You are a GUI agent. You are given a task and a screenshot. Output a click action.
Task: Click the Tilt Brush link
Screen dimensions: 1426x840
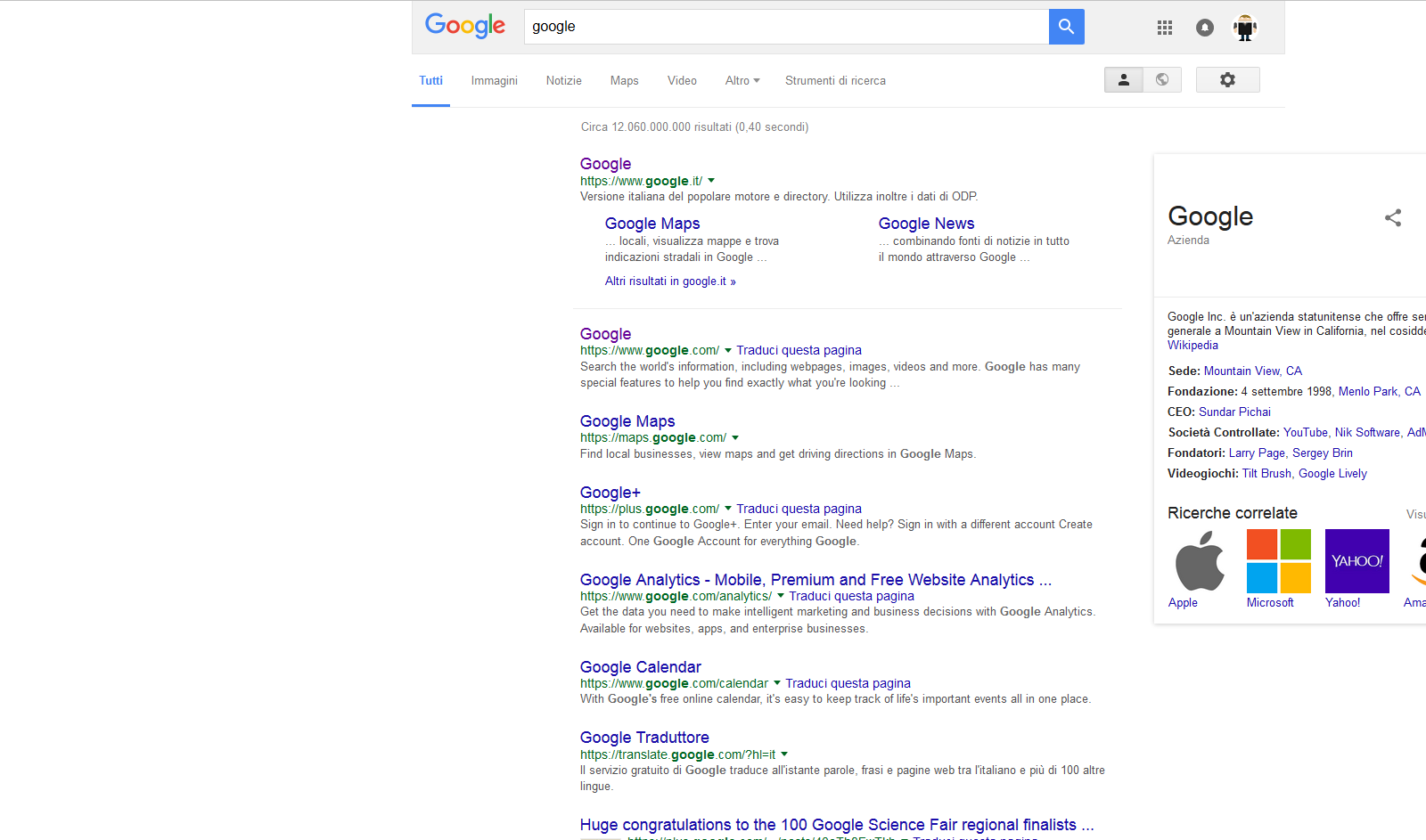click(1266, 474)
